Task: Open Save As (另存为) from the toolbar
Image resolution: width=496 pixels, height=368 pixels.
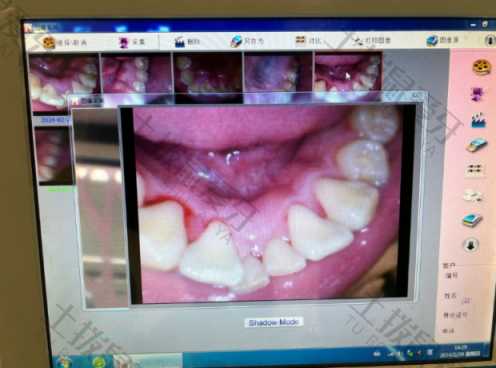Action: pyautogui.click(x=247, y=41)
